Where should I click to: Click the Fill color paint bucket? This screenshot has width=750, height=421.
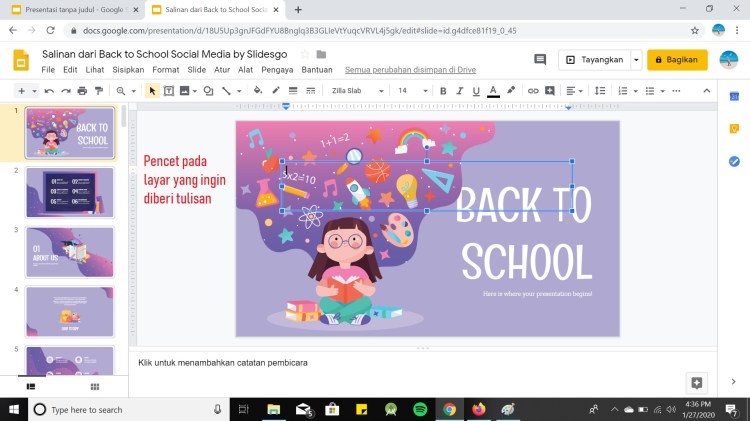click(257, 91)
